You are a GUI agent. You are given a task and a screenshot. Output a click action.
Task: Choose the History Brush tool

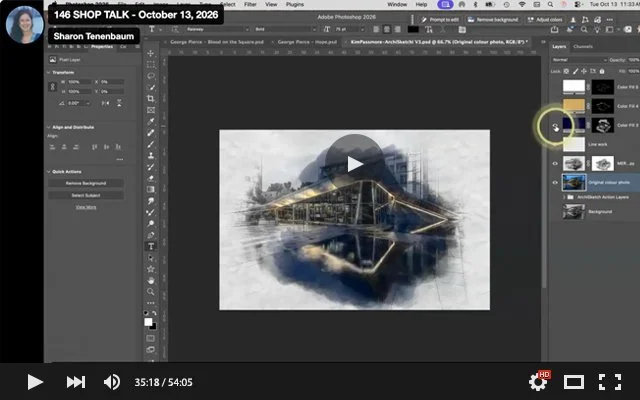coord(151,167)
